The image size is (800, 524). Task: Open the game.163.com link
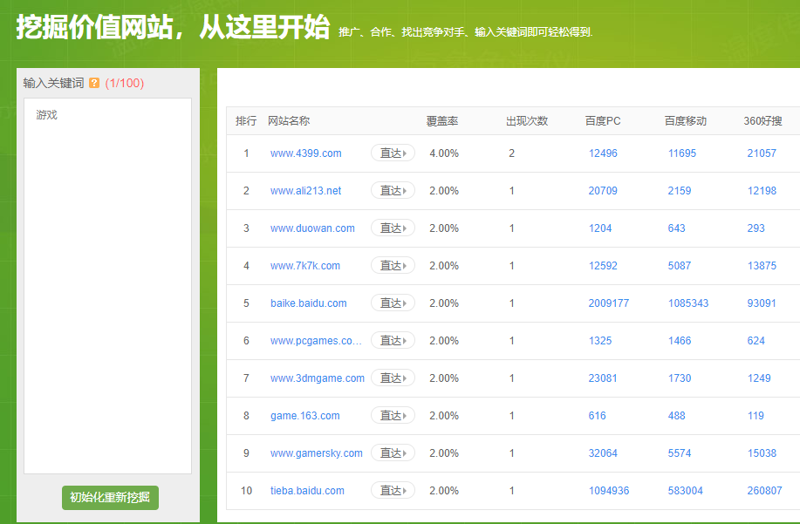(x=305, y=416)
